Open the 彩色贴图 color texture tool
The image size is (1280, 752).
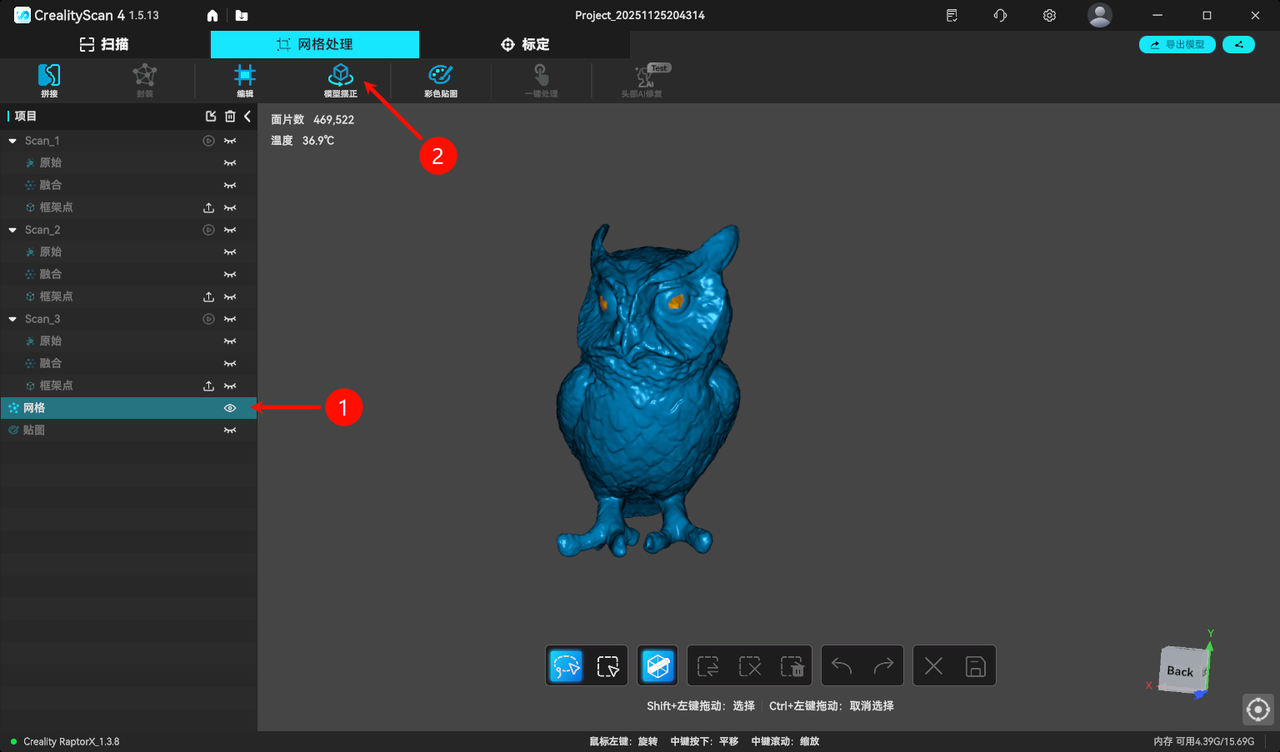click(440, 79)
